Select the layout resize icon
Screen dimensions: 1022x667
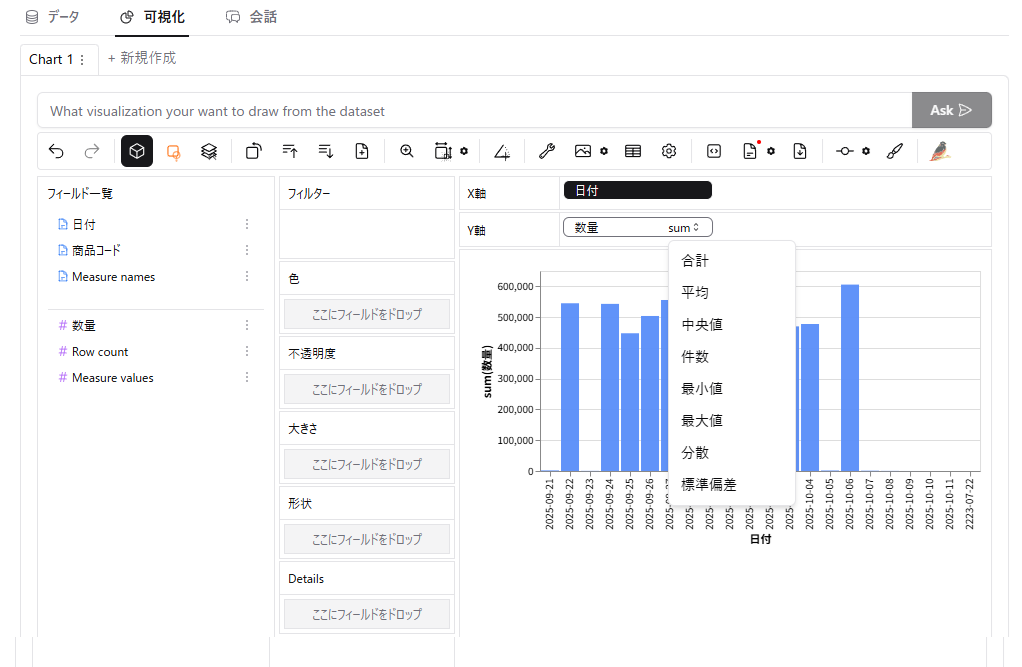pos(443,151)
